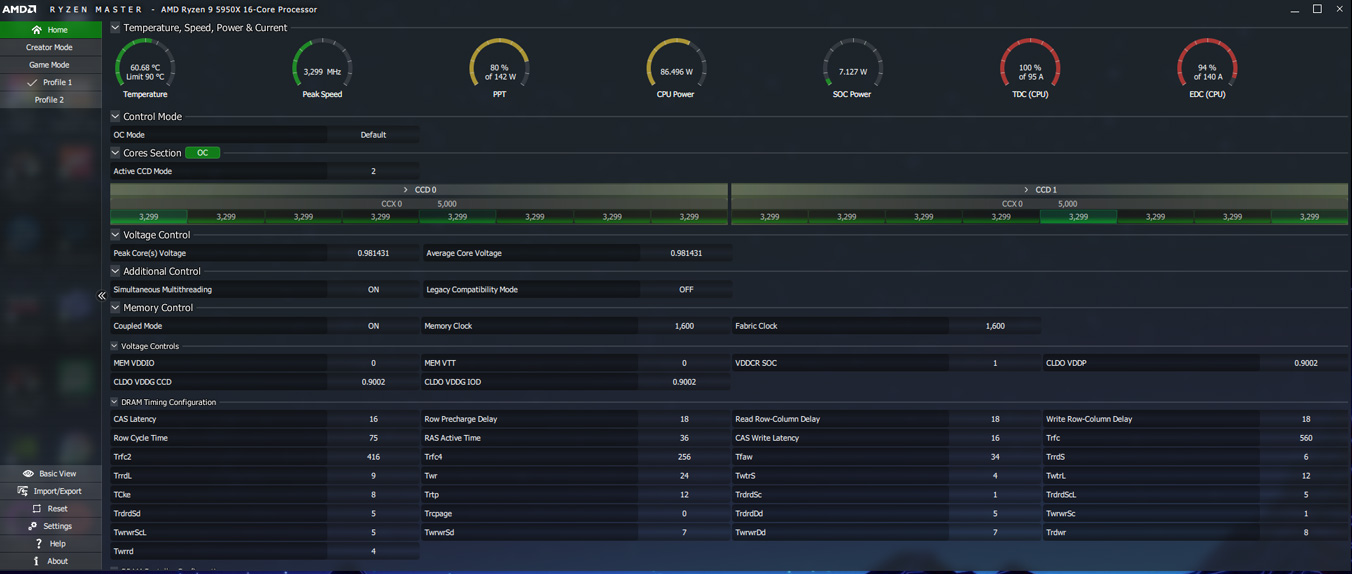This screenshot has width=1352, height=574.
Task: Collapse the Voltage Control section
Action: click(115, 235)
